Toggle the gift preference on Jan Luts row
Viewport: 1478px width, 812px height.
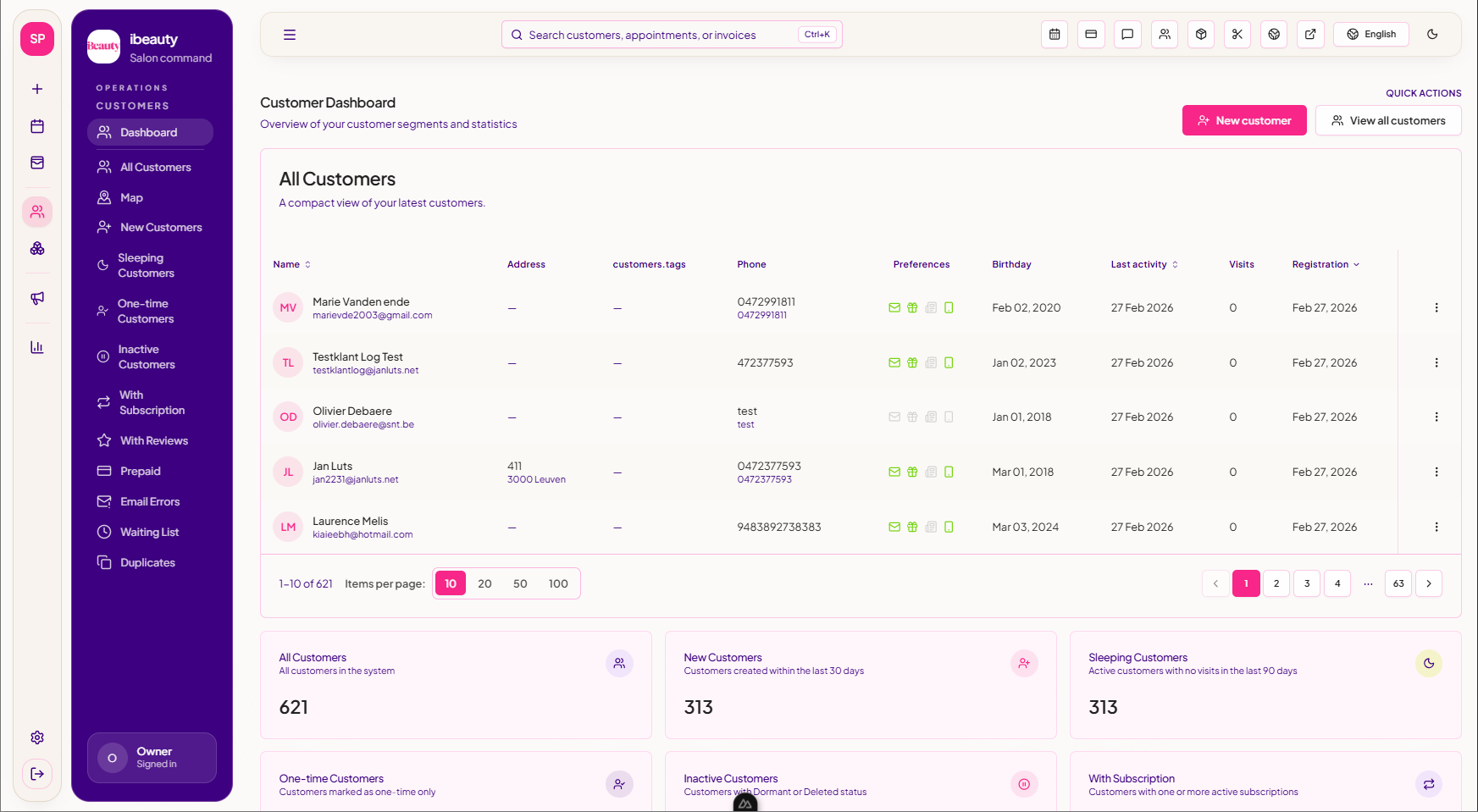point(912,472)
